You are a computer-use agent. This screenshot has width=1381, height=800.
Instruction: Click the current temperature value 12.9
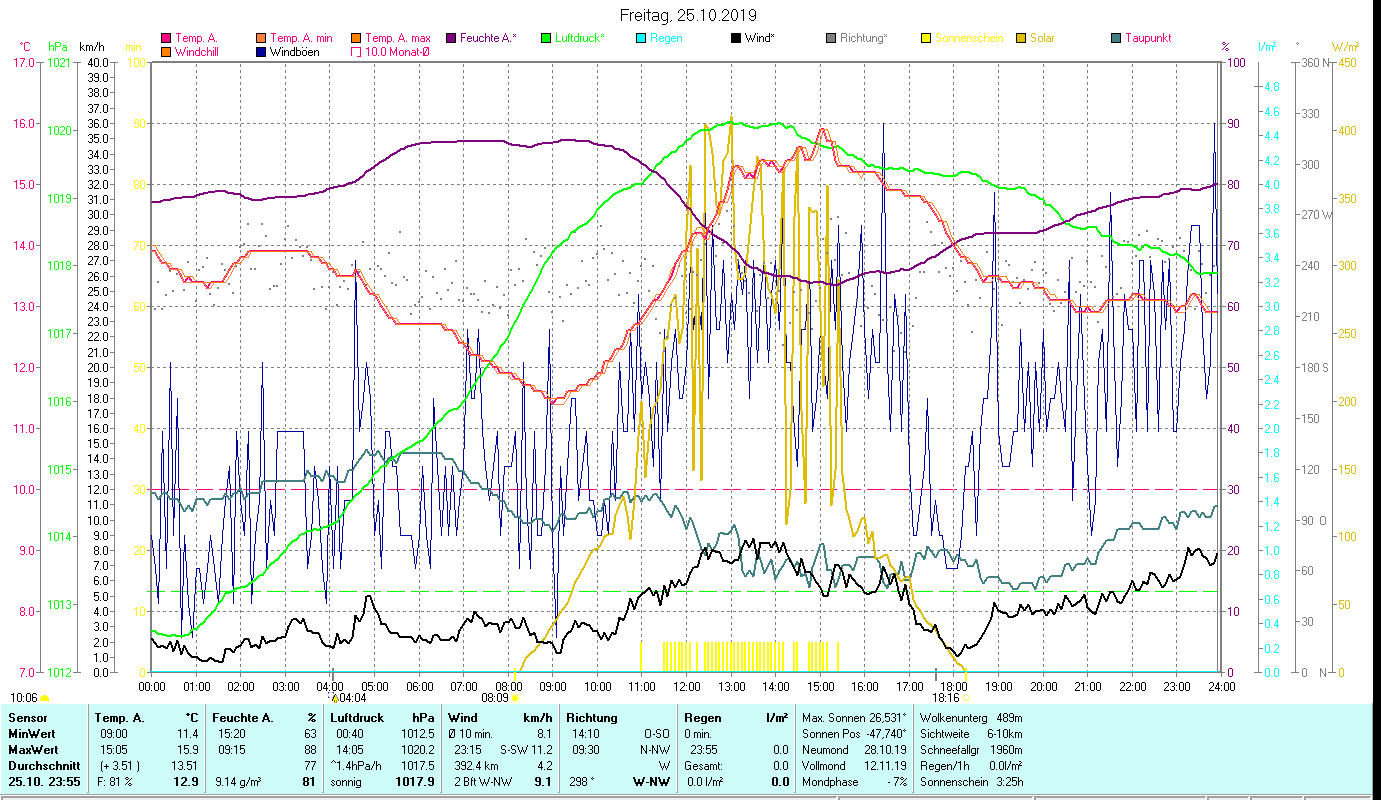click(x=187, y=782)
